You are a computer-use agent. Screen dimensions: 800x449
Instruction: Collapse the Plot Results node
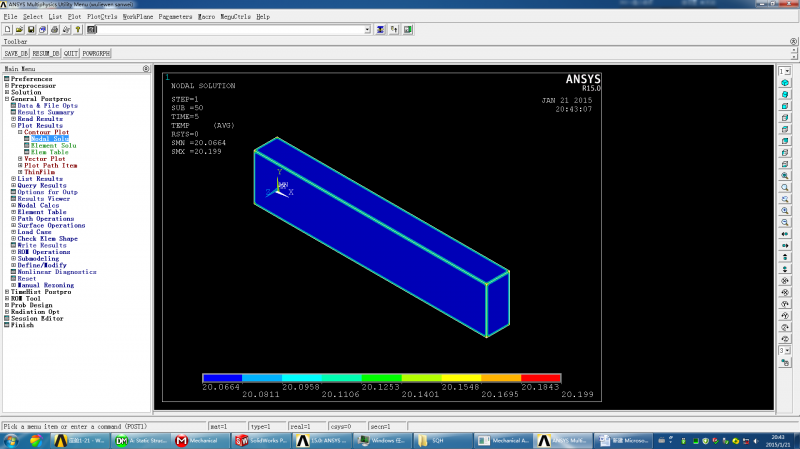(x=13, y=126)
